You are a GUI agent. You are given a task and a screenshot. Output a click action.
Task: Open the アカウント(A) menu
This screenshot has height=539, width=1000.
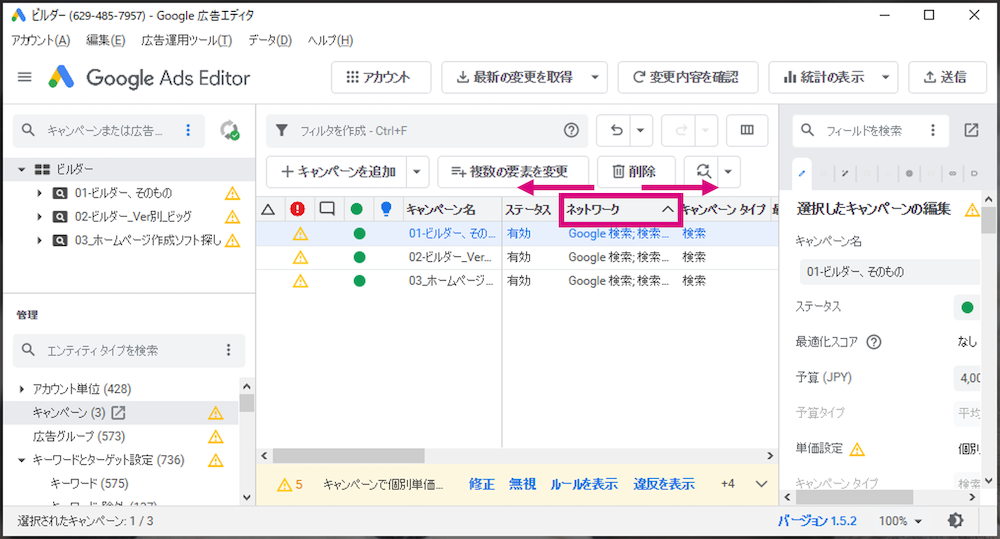point(41,40)
